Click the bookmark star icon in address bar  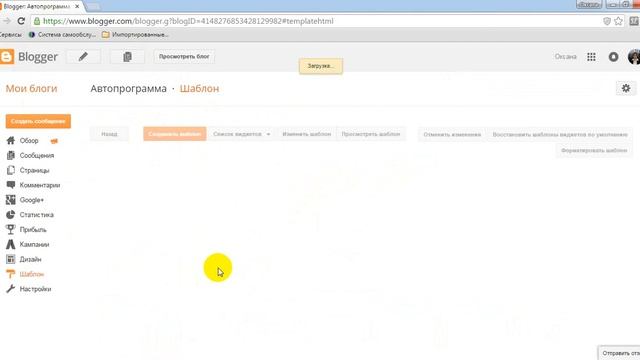point(618,21)
